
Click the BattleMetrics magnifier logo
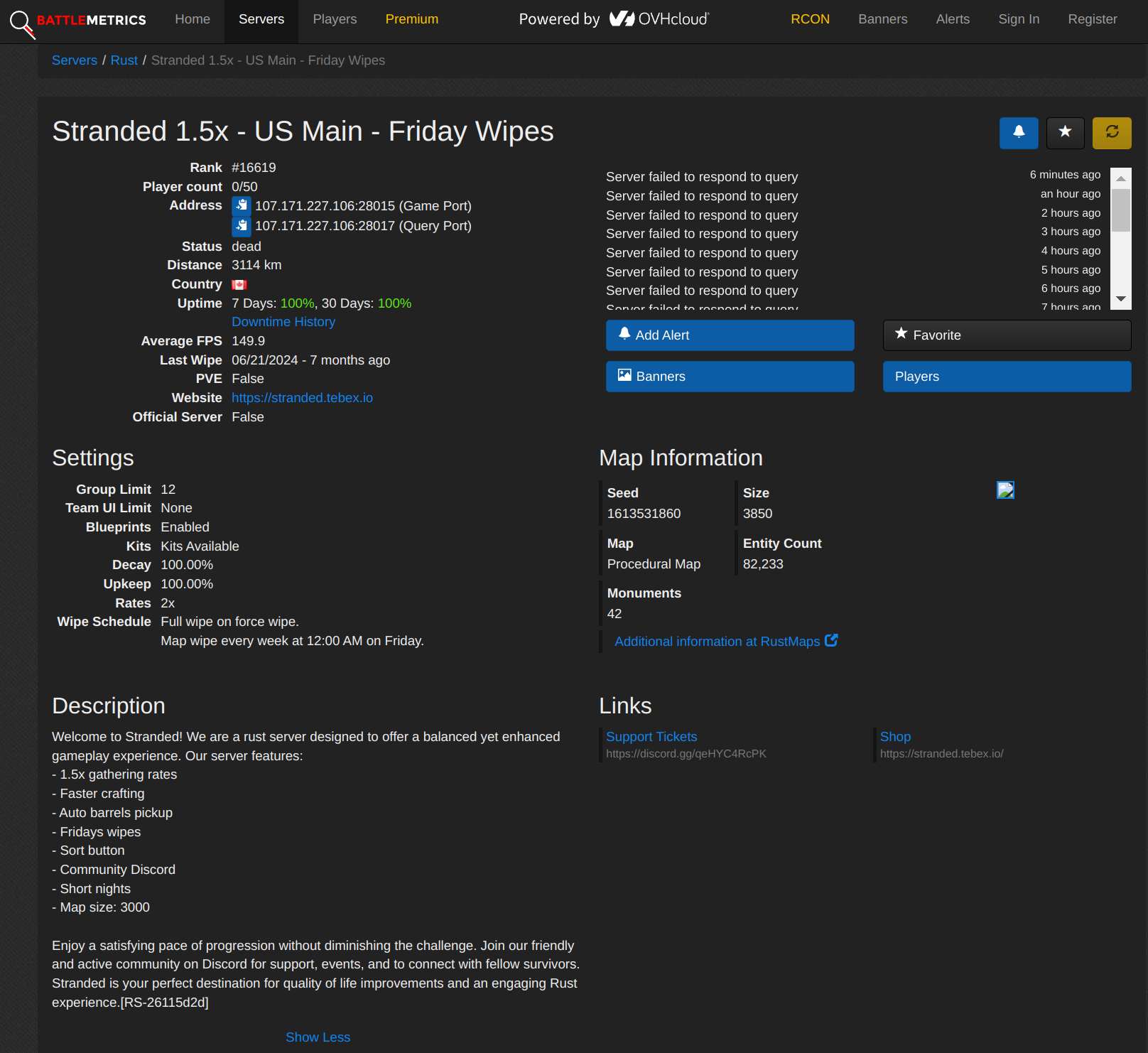coord(22,23)
